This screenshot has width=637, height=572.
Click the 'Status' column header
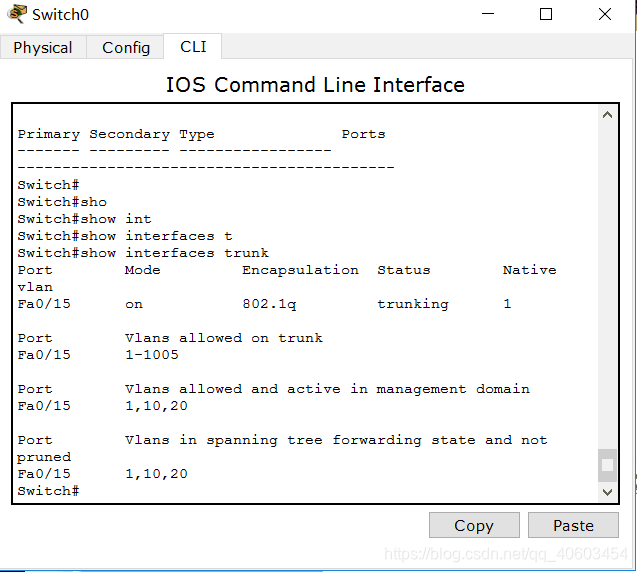(x=403, y=270)
